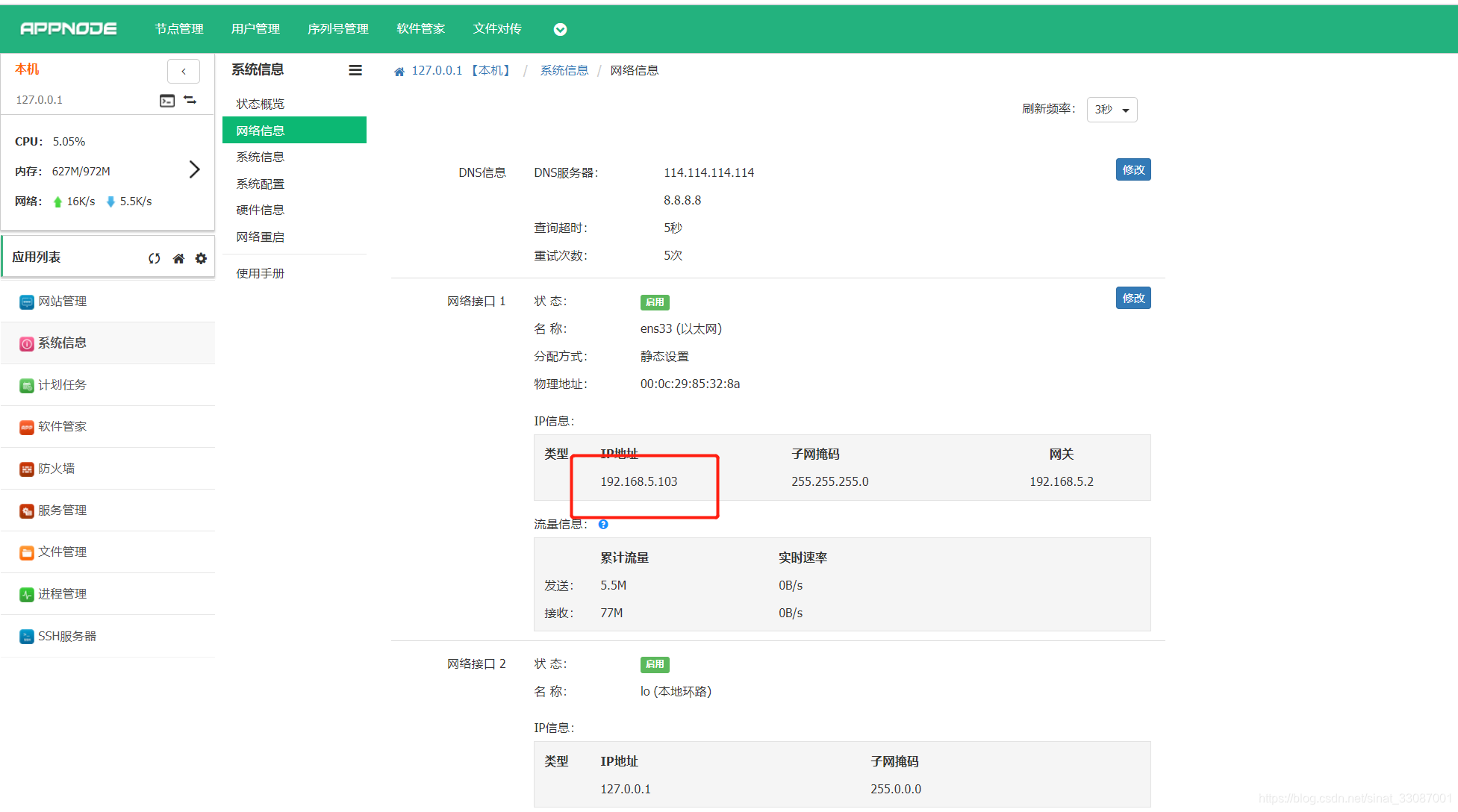Open 序列号管理 menu
1458x812 pixels.
click(x=338, y=28)
